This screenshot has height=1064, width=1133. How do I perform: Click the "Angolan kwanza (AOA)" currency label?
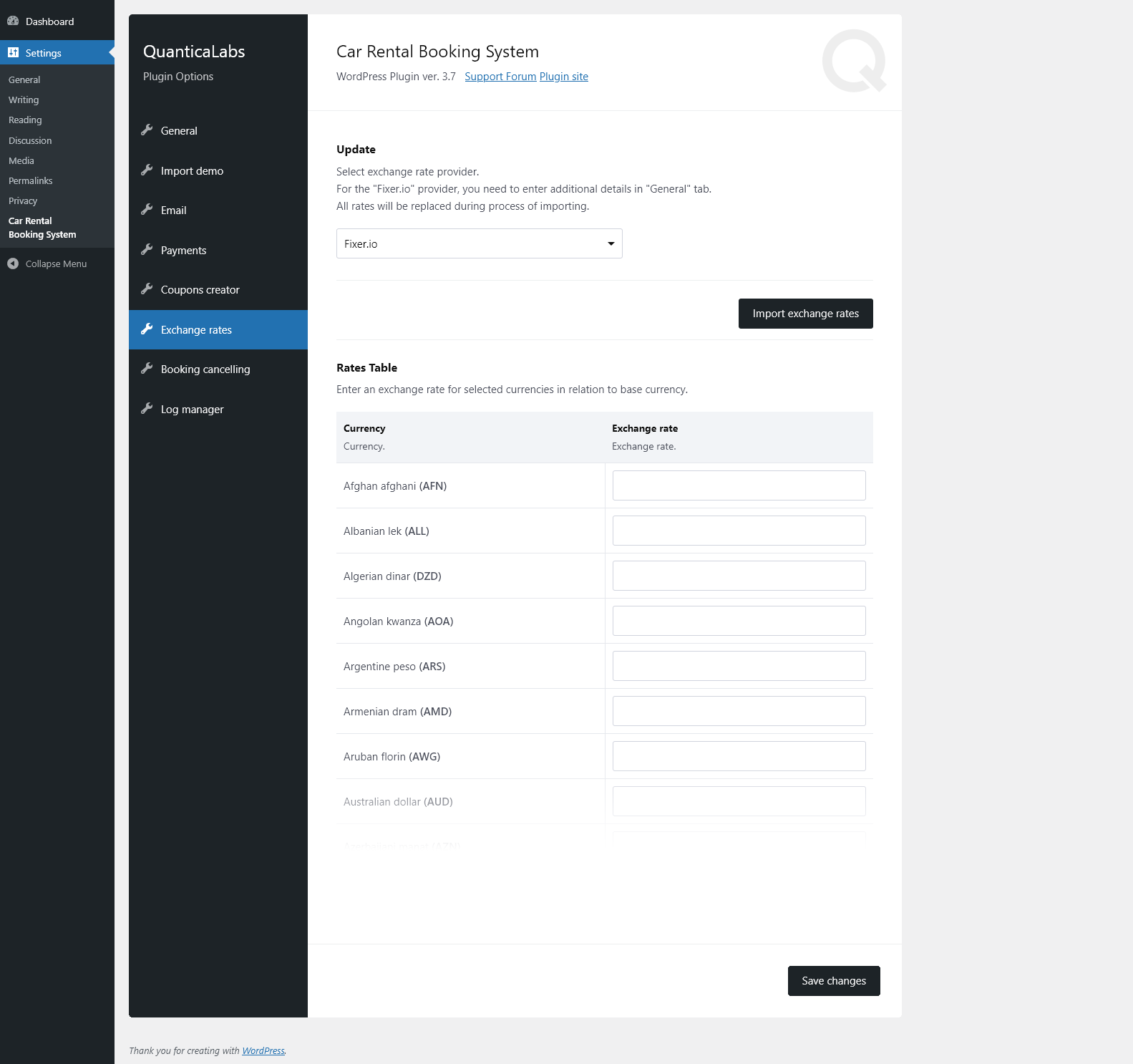(x=399, y=622)
